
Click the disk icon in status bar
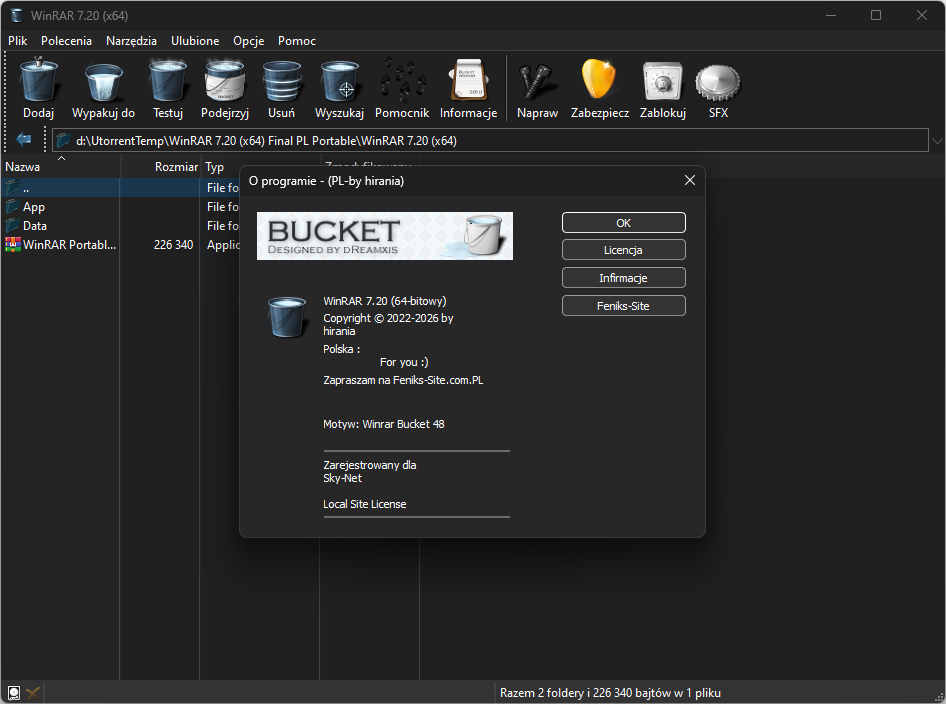pyautogui.click(x=14, y=693)
